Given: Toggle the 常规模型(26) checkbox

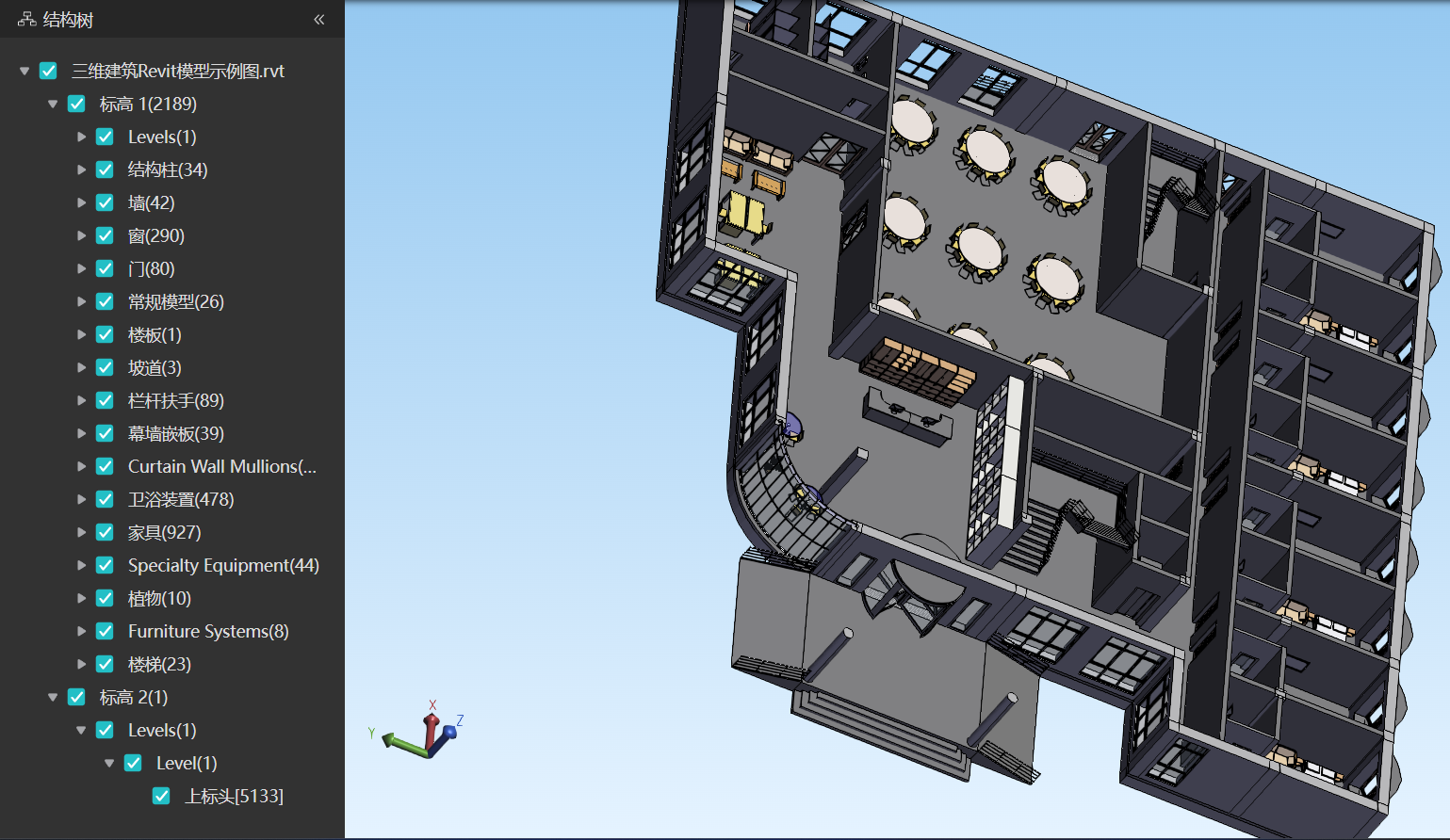Looking at the screenshot, I should coord(105,301).
